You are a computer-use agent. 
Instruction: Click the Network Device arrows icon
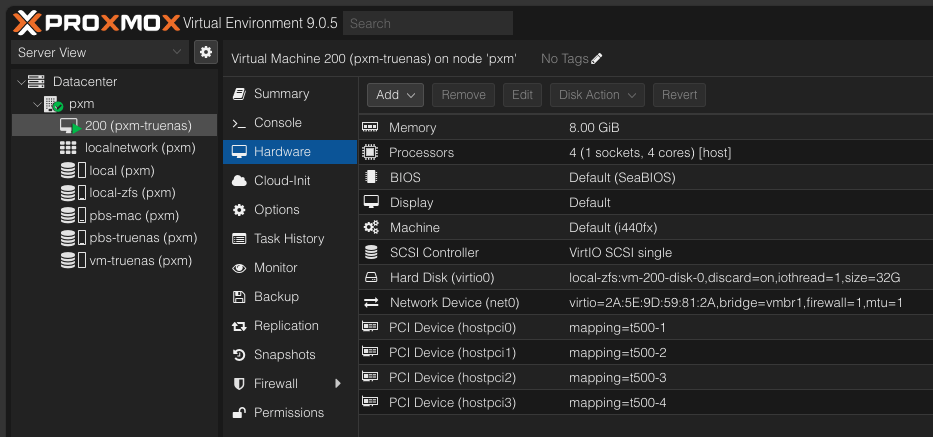point(371,302)
